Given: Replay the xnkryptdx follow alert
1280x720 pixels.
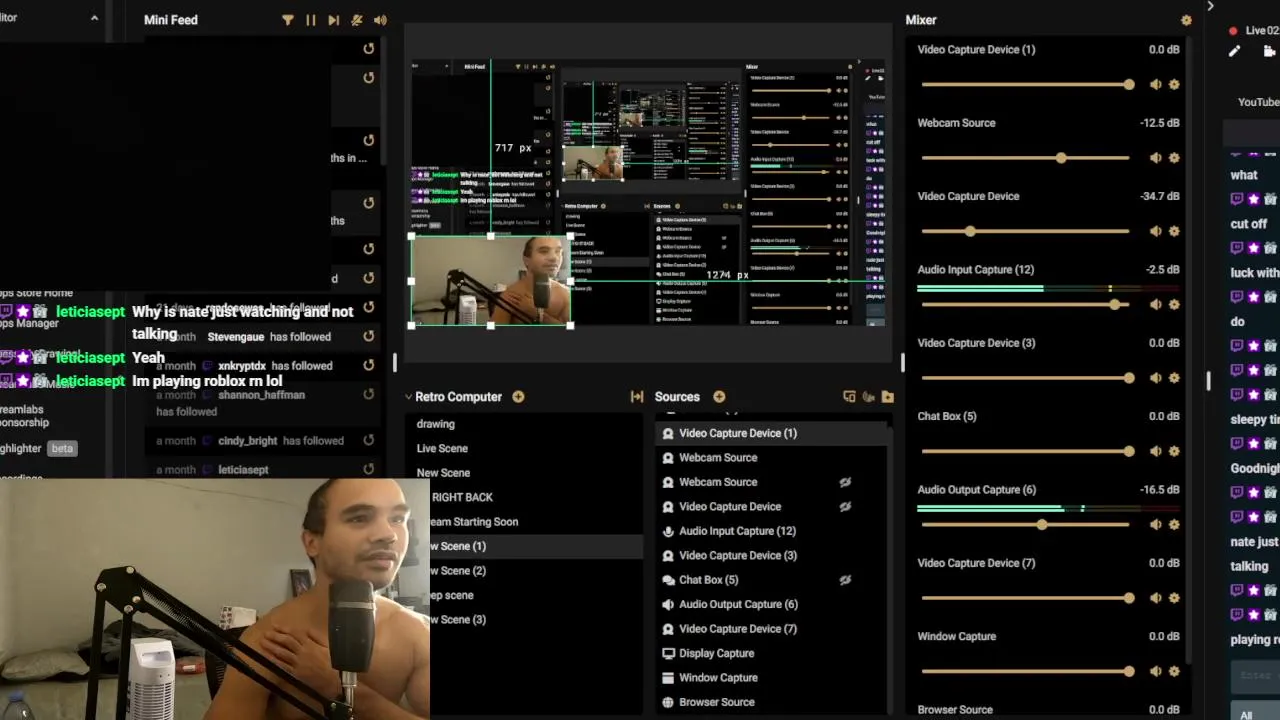Looking at the screenshot, I should [369, 366].
